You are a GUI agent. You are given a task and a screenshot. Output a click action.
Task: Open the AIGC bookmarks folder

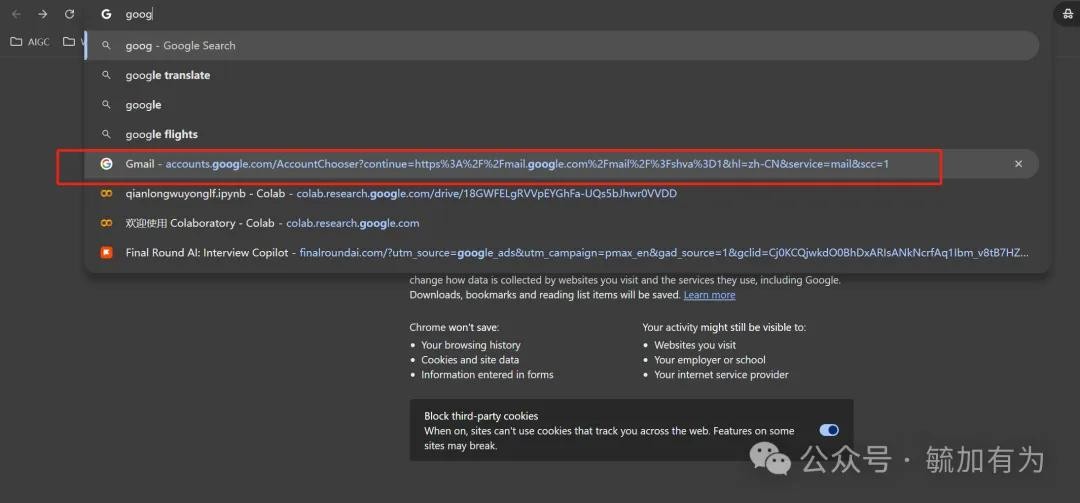tap(30, 42)
